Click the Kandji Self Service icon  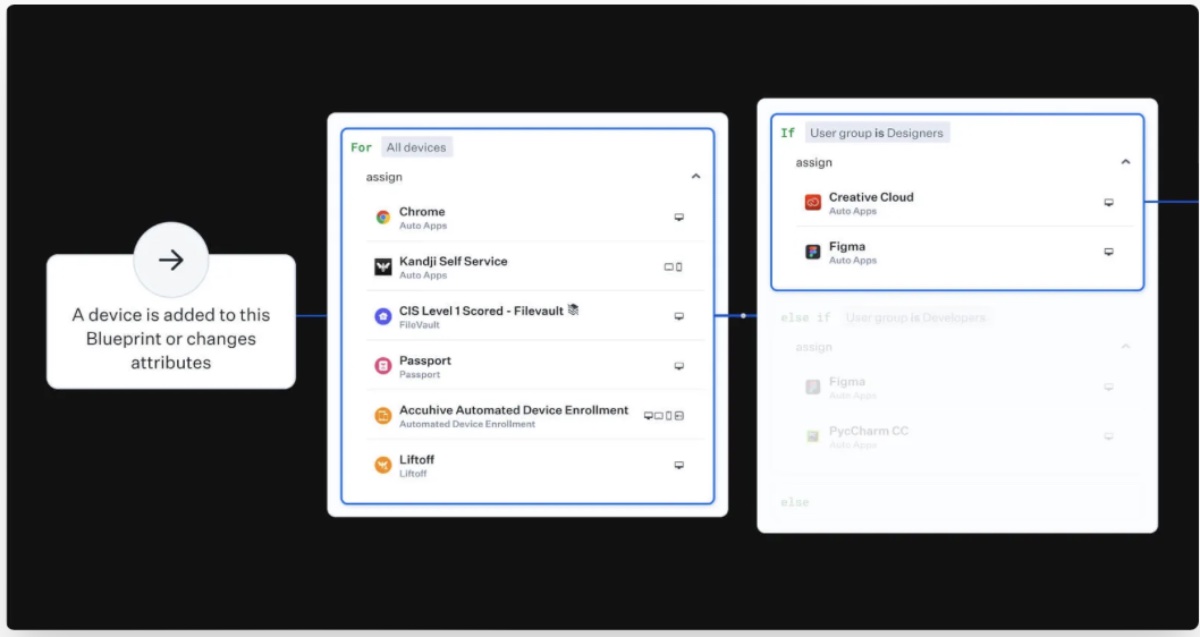(383, 267)
